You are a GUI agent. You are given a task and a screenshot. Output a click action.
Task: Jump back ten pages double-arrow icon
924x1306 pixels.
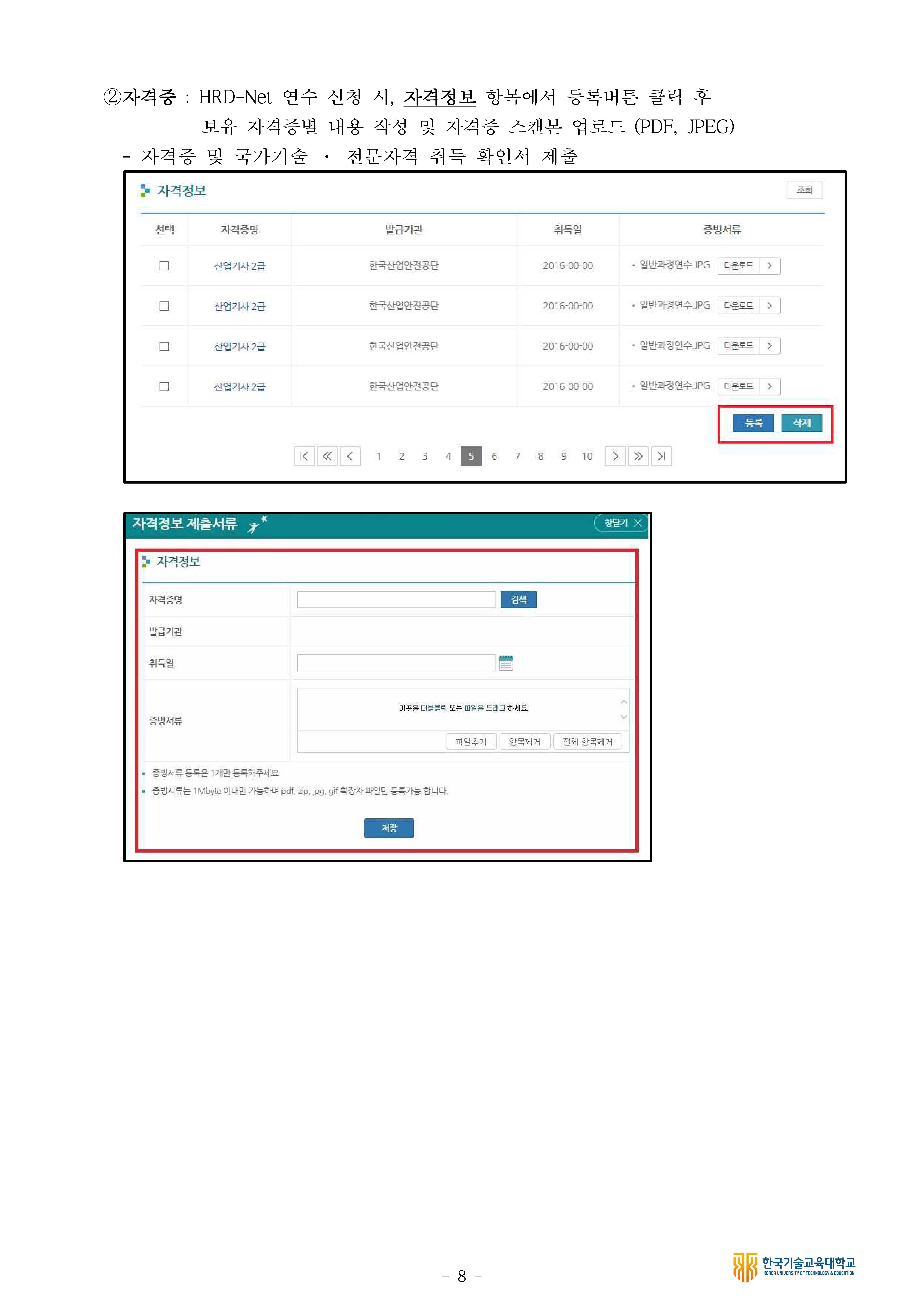click(327, 456)
